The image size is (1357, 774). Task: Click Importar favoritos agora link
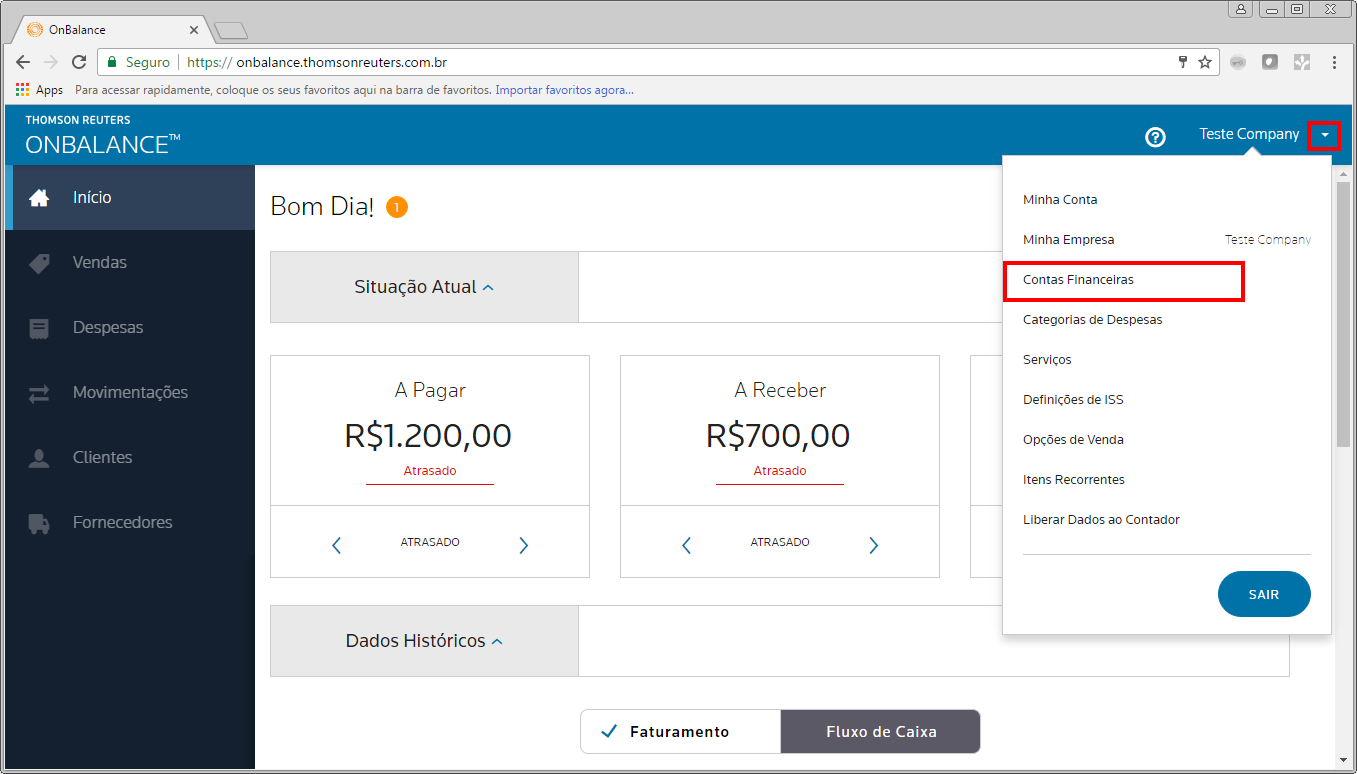pyautogui.click(x=564, y=90)
